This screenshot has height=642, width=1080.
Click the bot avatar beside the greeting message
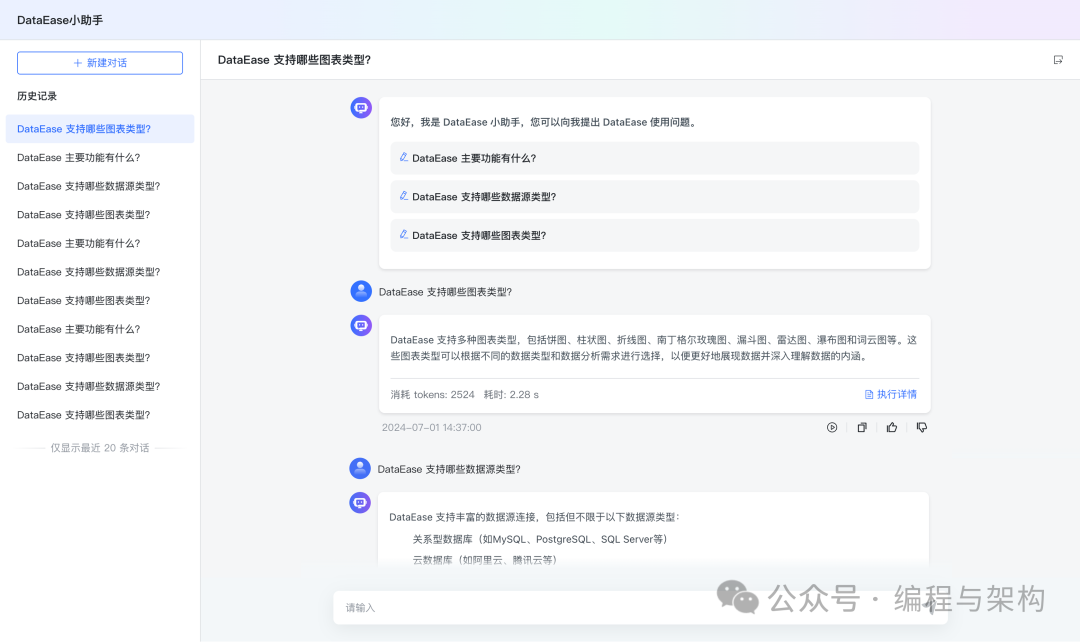(361, 108)
